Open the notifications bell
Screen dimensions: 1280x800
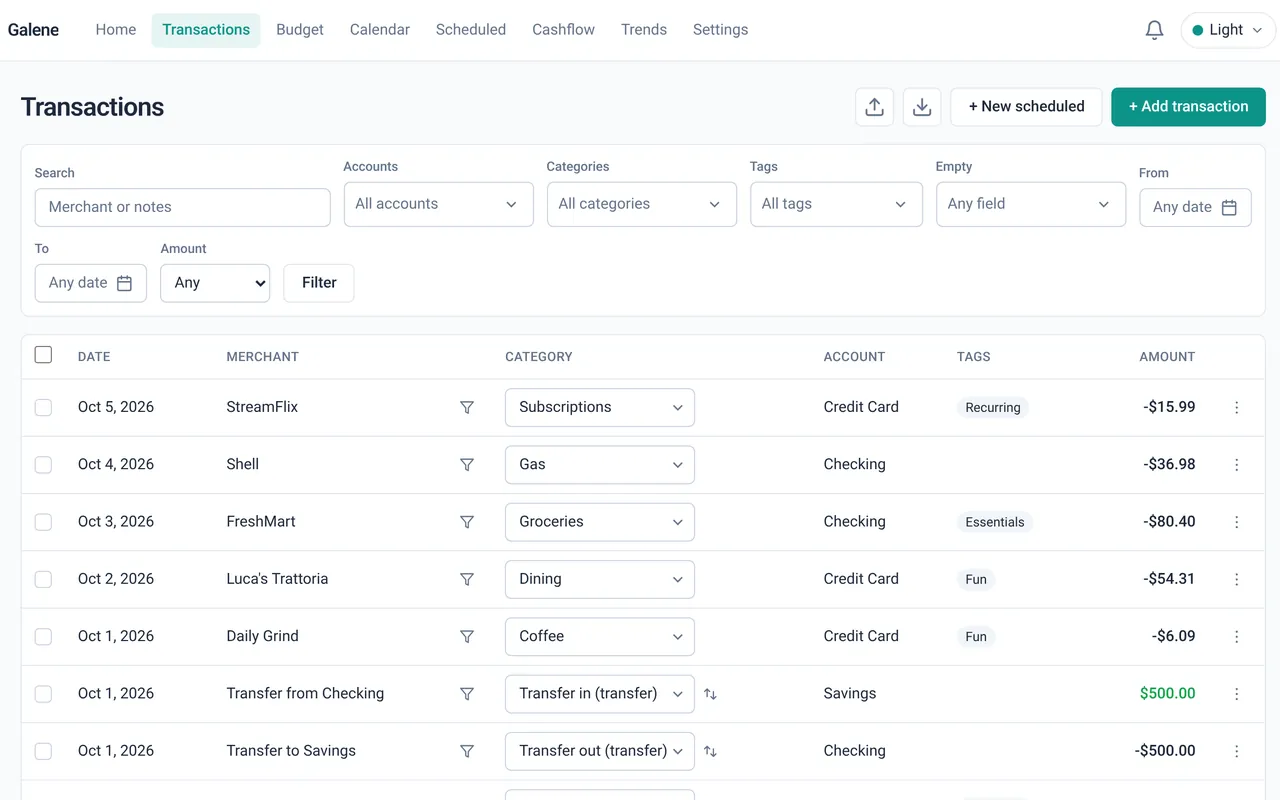[x=1154, y=30]
